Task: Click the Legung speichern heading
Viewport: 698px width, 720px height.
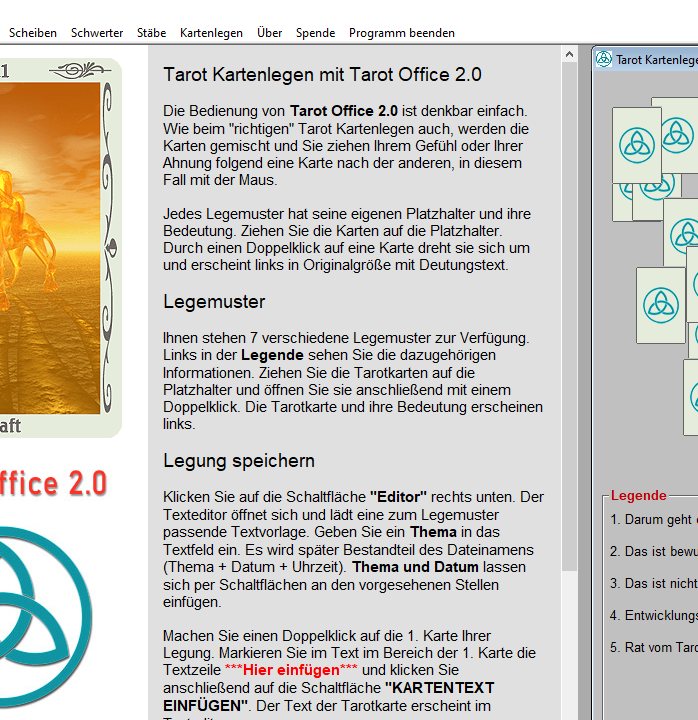Action: (239, 461)
